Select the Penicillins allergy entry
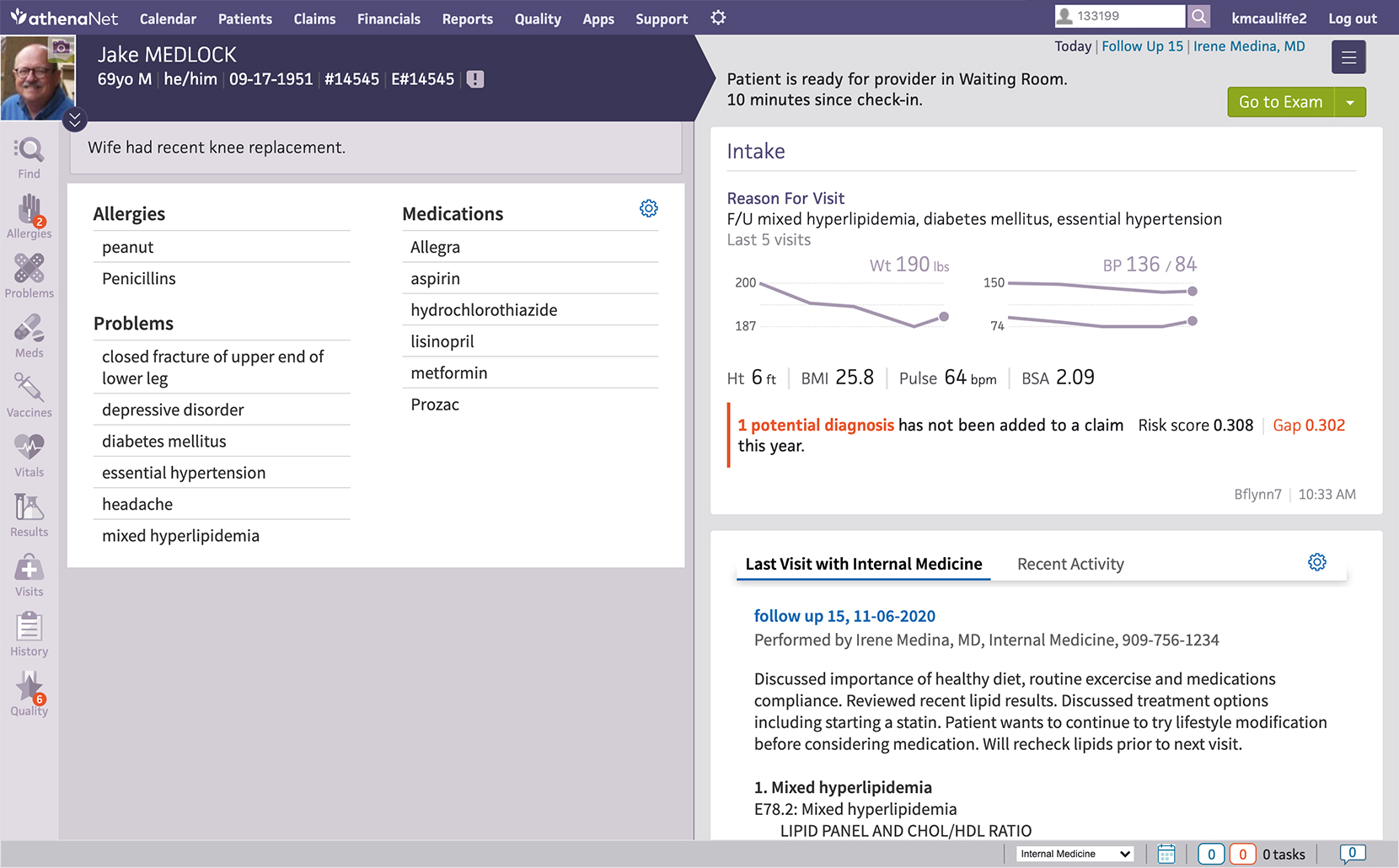This screenshot has height=868, width=1399. pos(222,278)
